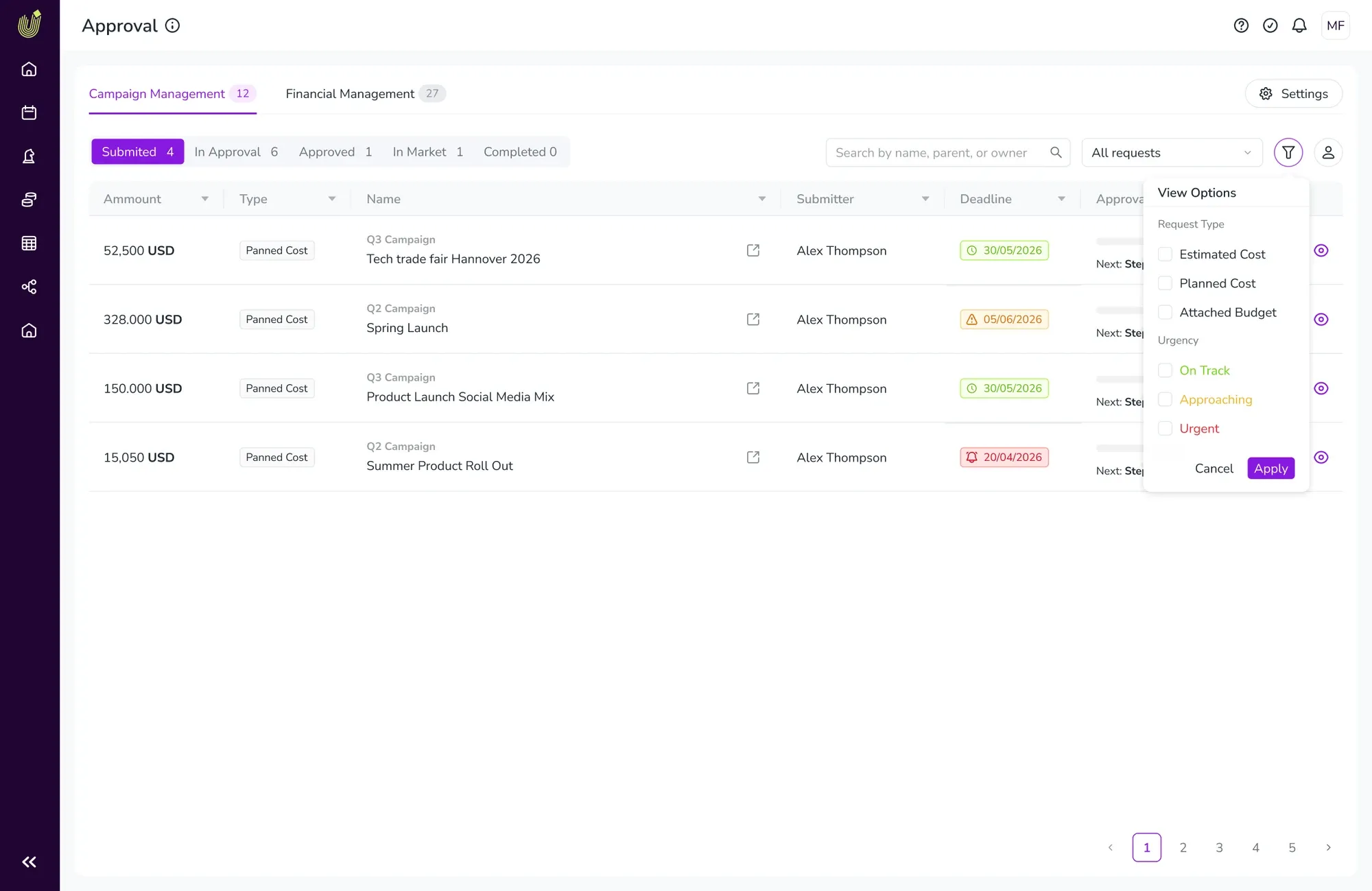
Task: Open external link for Tech trade fair Hannover 2026
Action: click(x=753, y=250)
